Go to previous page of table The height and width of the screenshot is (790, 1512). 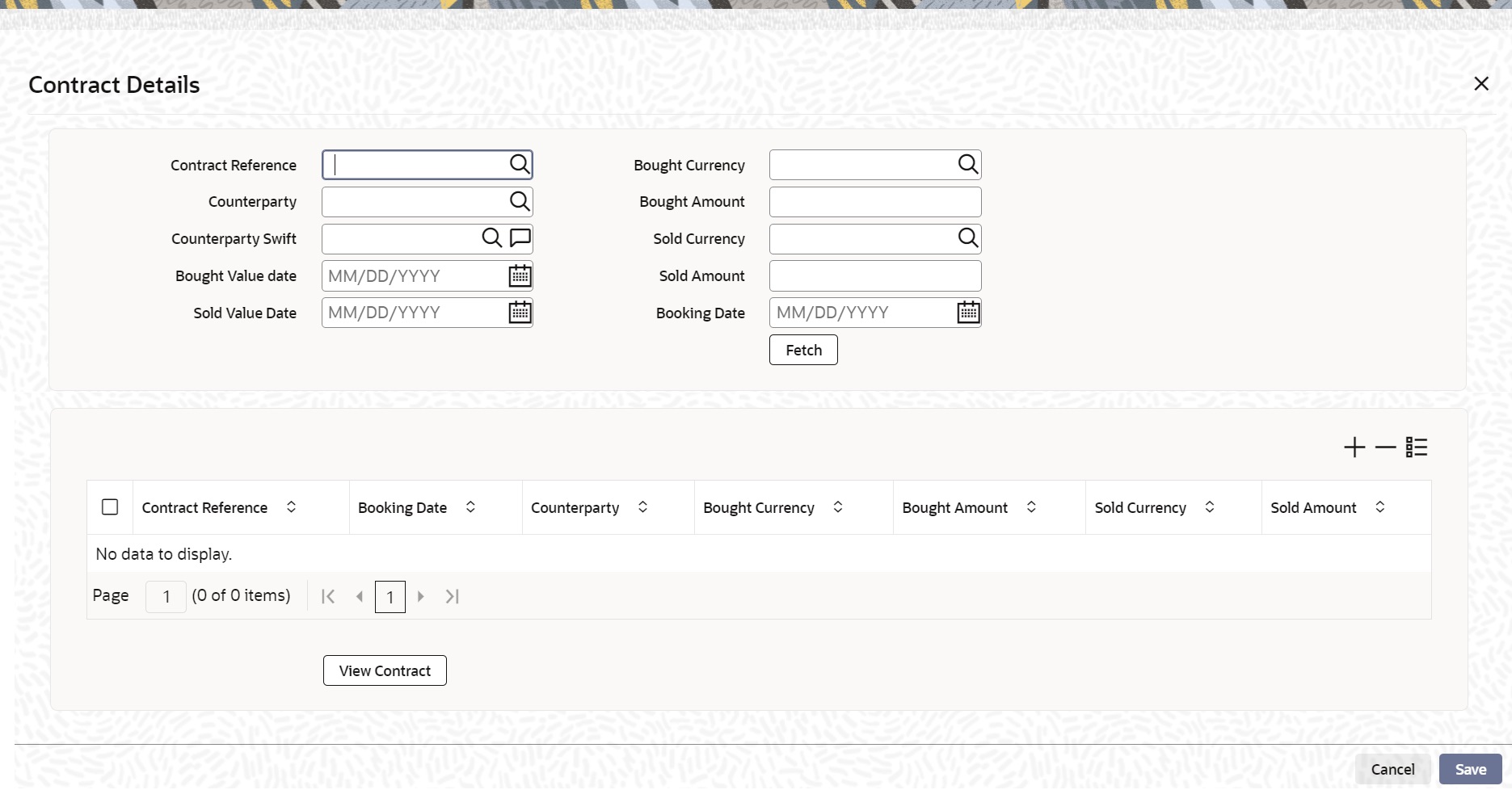tap(359, 597)
